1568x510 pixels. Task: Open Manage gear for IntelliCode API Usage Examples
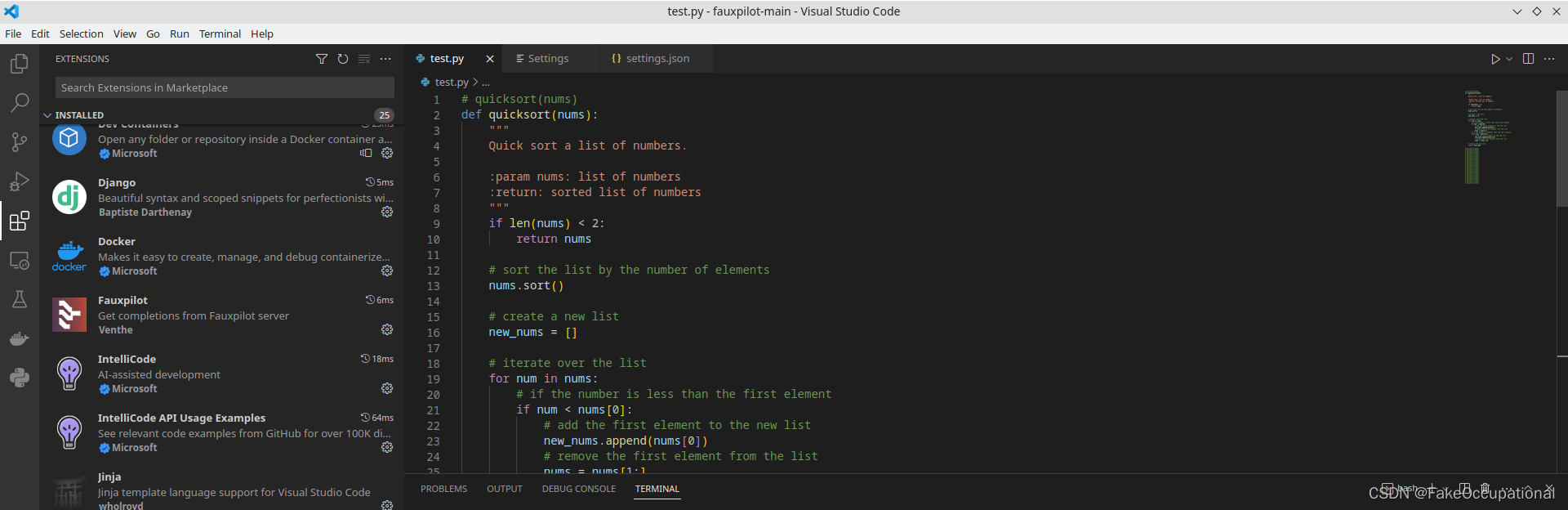pos(387,447)
